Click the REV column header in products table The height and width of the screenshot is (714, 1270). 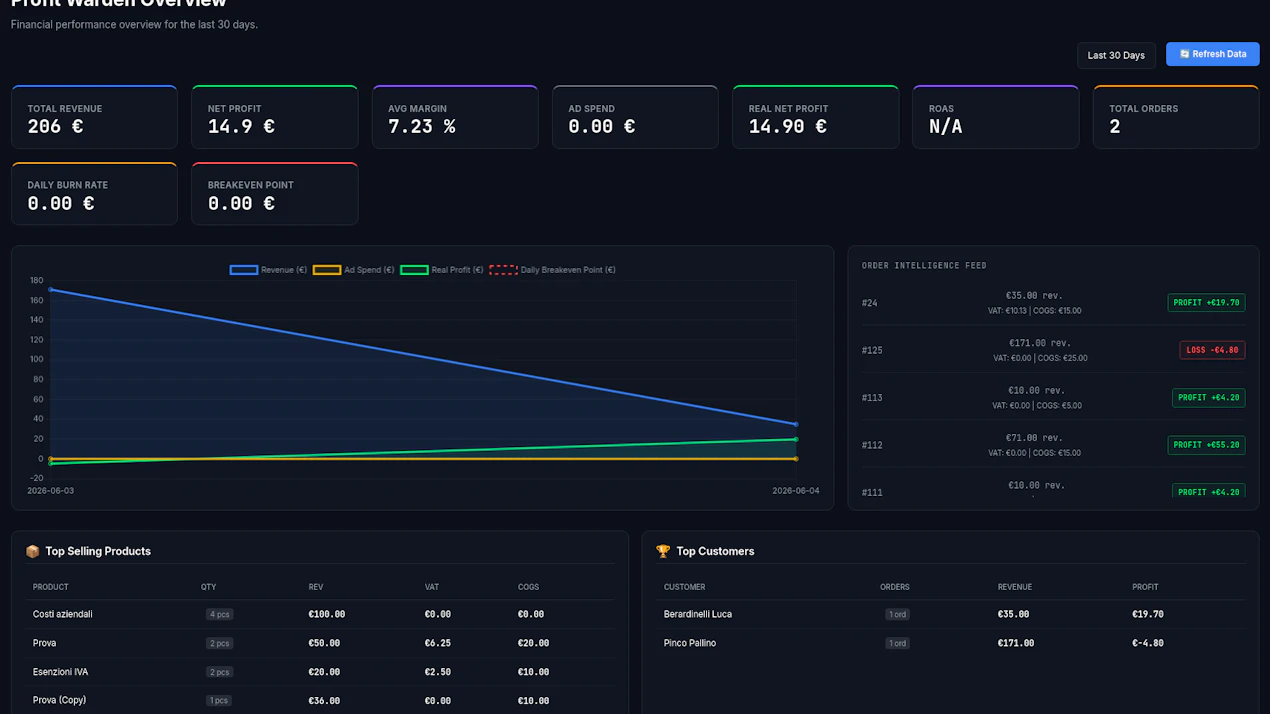coord(316,587)
